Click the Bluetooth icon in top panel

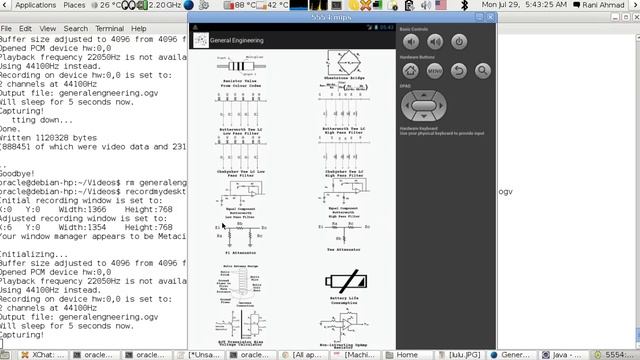tap(464, 5)
